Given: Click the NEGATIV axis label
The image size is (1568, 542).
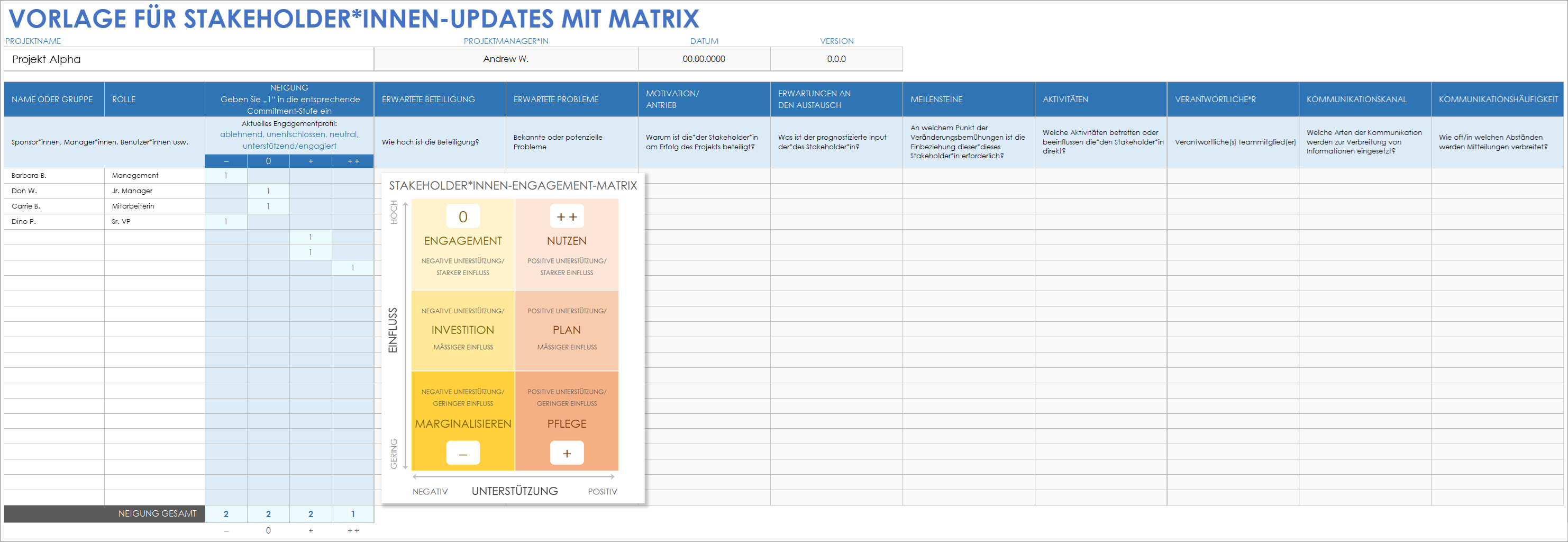Looking at the screenshot, I should pos(430,492).
